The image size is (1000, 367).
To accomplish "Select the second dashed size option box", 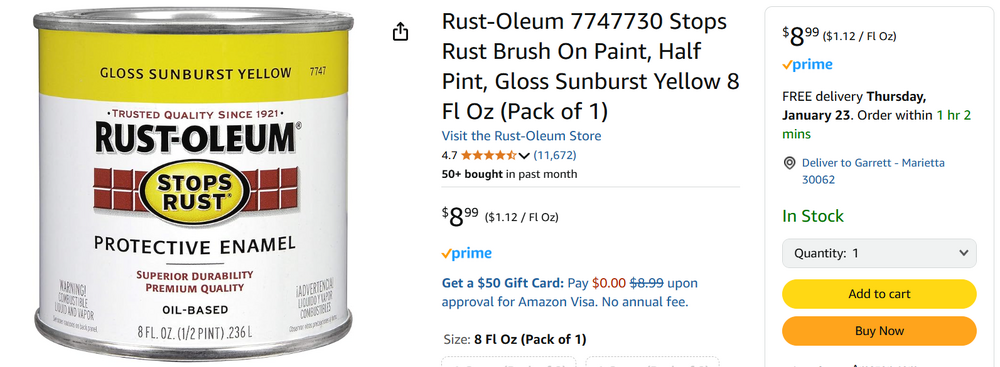I will pyautogui.click(x=652, y=361).
